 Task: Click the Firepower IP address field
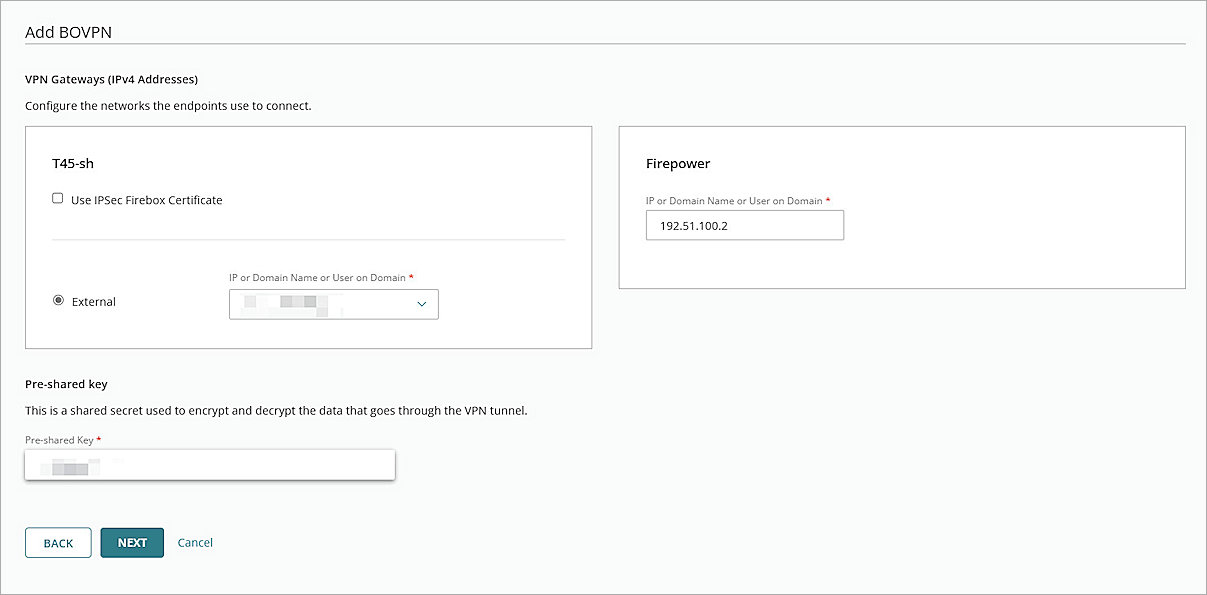point(744,225)
